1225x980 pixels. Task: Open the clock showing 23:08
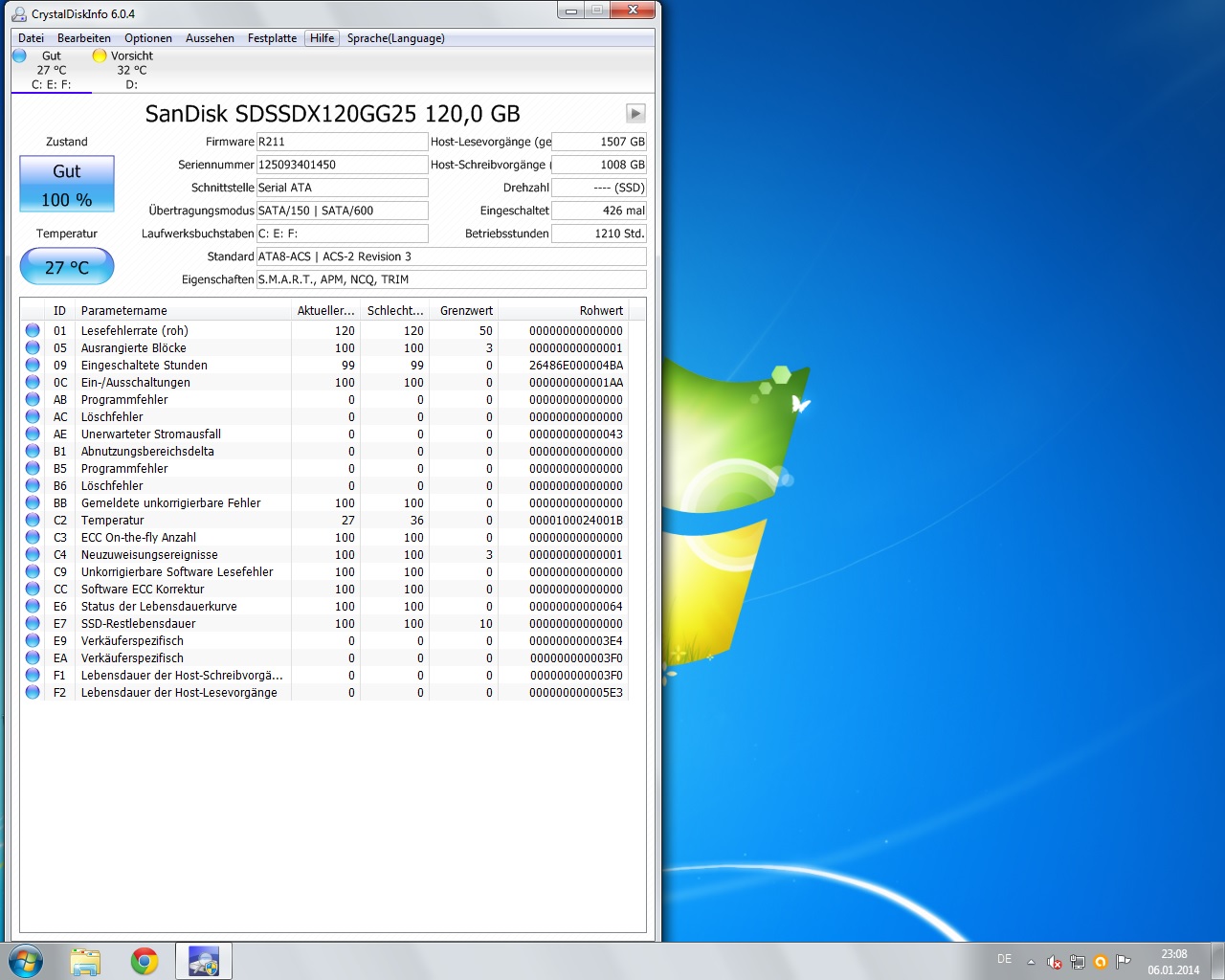[x=1173, y=962]
